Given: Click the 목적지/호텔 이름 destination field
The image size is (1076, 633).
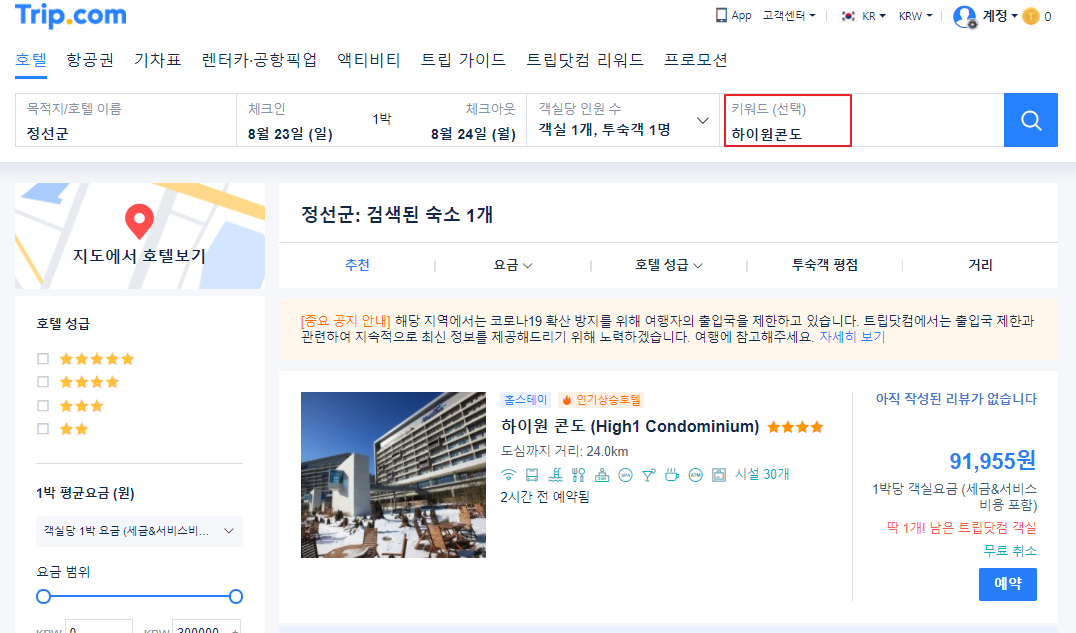Looking at the screenshot, I should 126,120.
